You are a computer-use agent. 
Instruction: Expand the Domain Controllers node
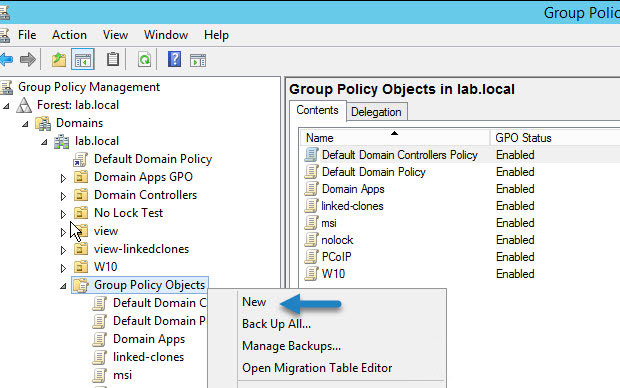(x=63, y=196)
